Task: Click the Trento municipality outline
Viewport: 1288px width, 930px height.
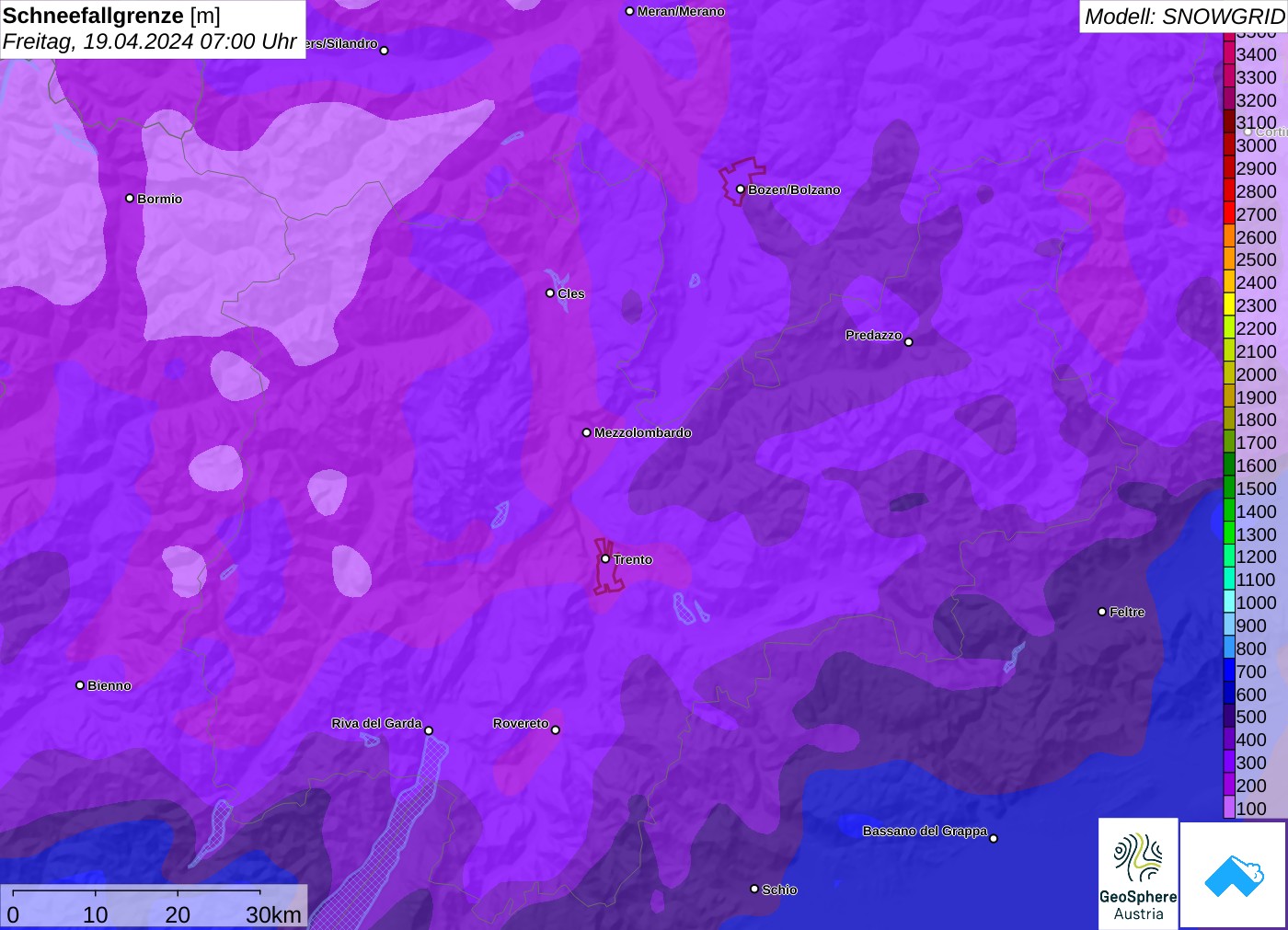Action: (x=609, y=566)
